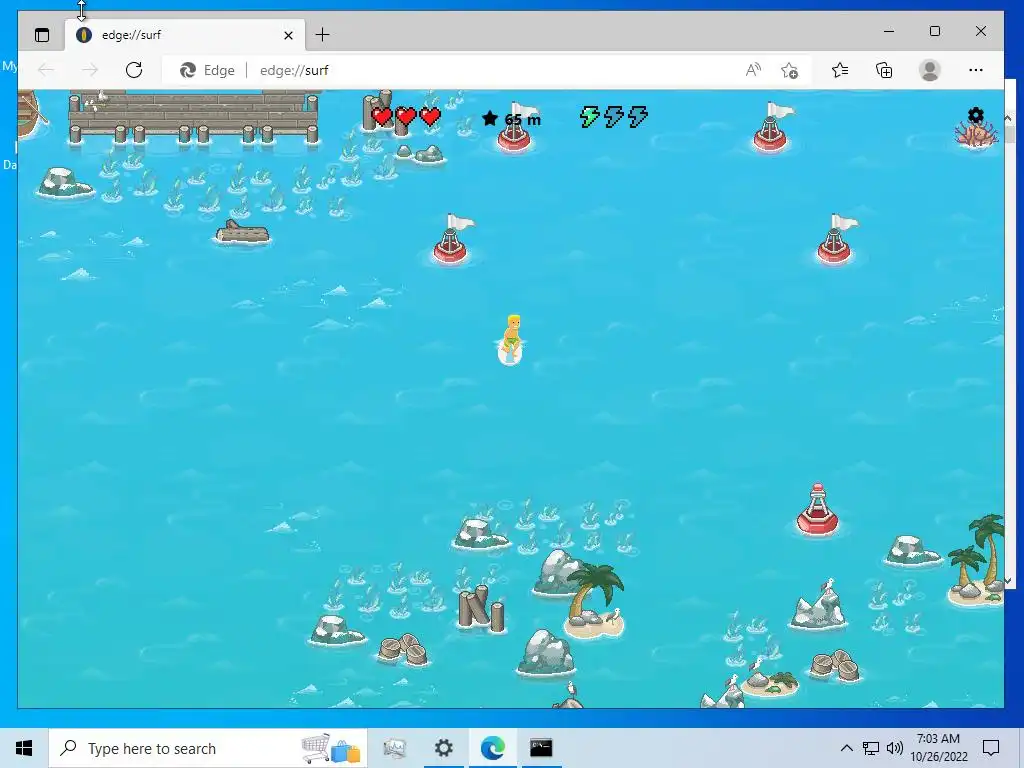Open the taskbar settings gear app
The image size is (1024, 768).
point(443,748)
